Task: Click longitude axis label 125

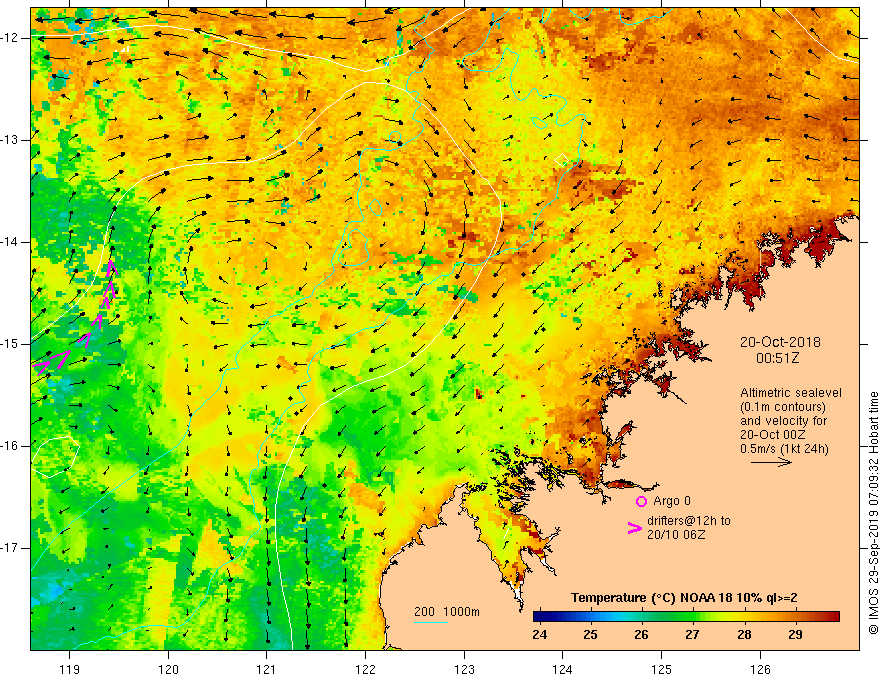Action: 662,669
